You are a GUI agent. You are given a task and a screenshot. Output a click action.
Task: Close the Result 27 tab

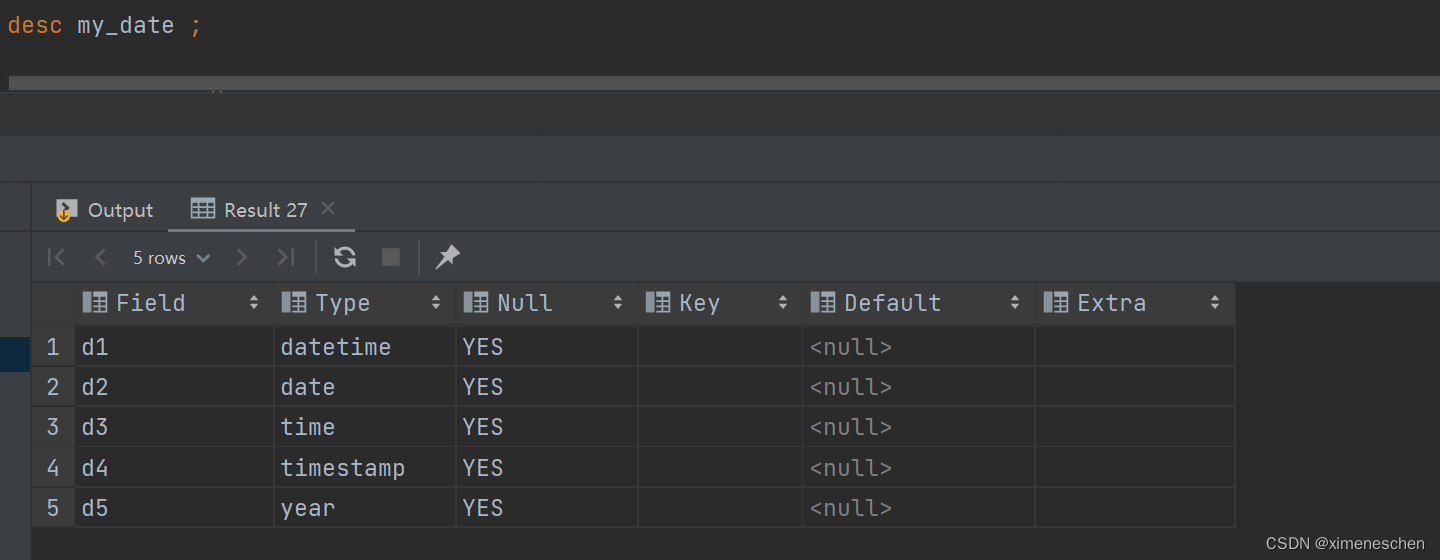point(328,209)
